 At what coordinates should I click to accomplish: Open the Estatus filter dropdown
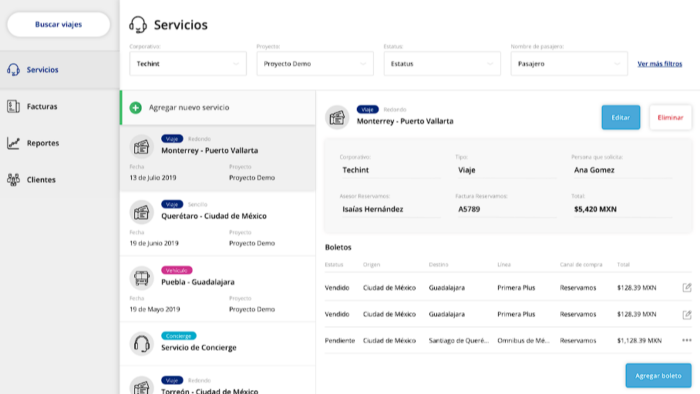(442, 64)
